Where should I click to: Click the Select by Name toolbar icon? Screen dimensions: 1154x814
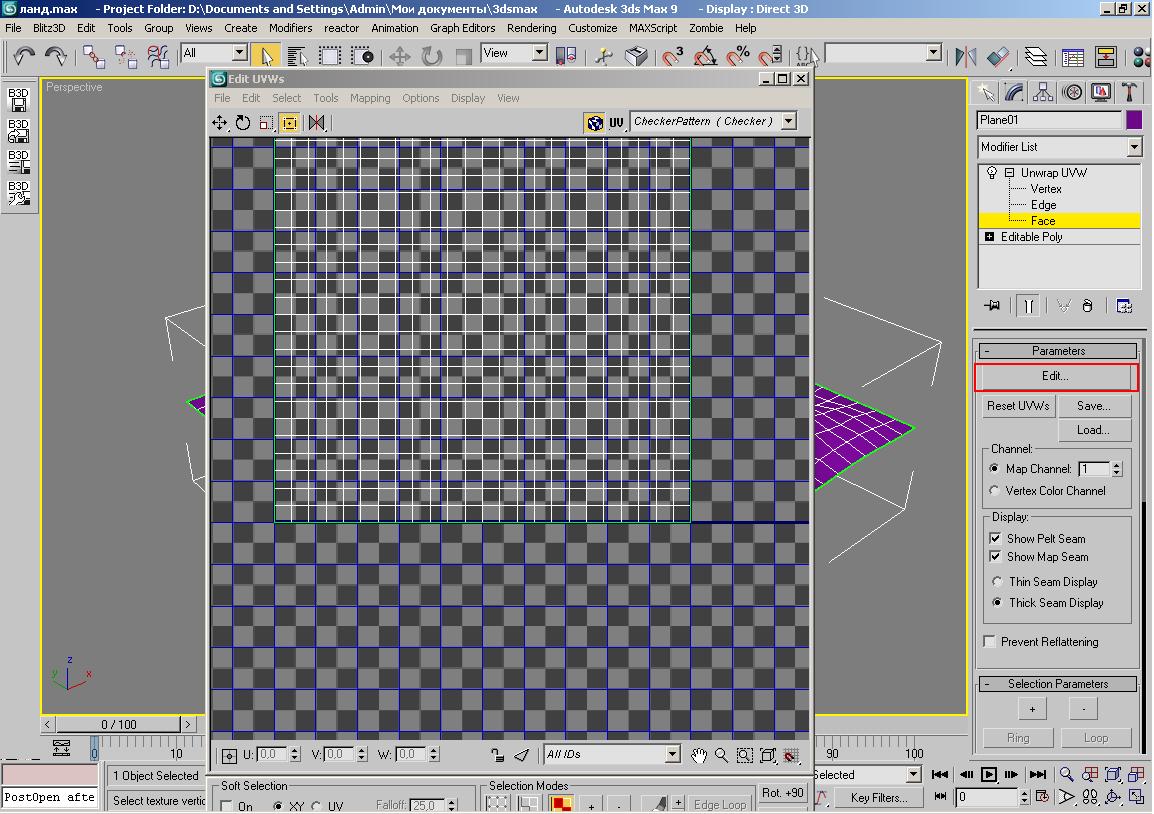tap(298, 55)
